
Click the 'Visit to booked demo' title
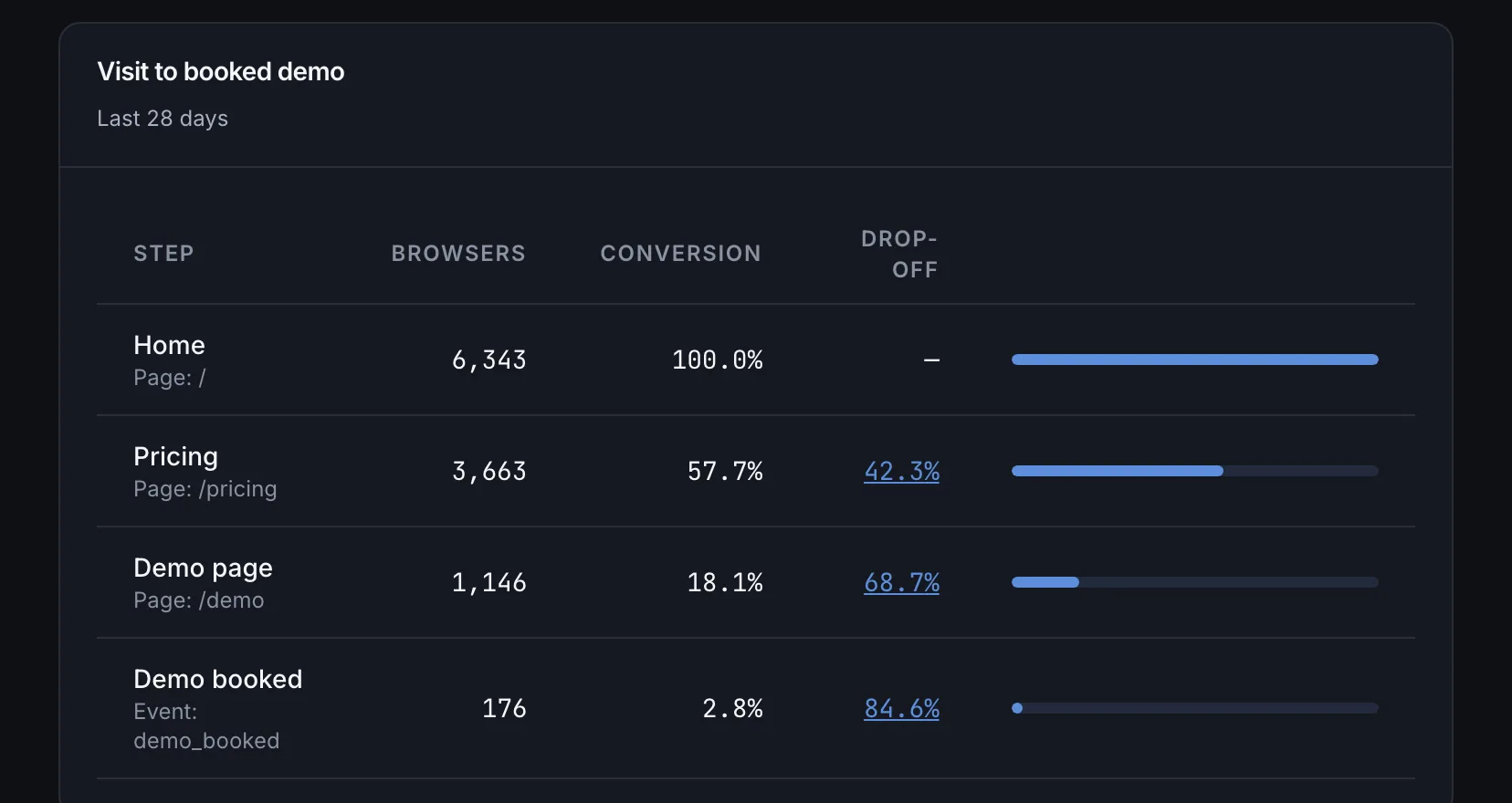click(221, 71)
